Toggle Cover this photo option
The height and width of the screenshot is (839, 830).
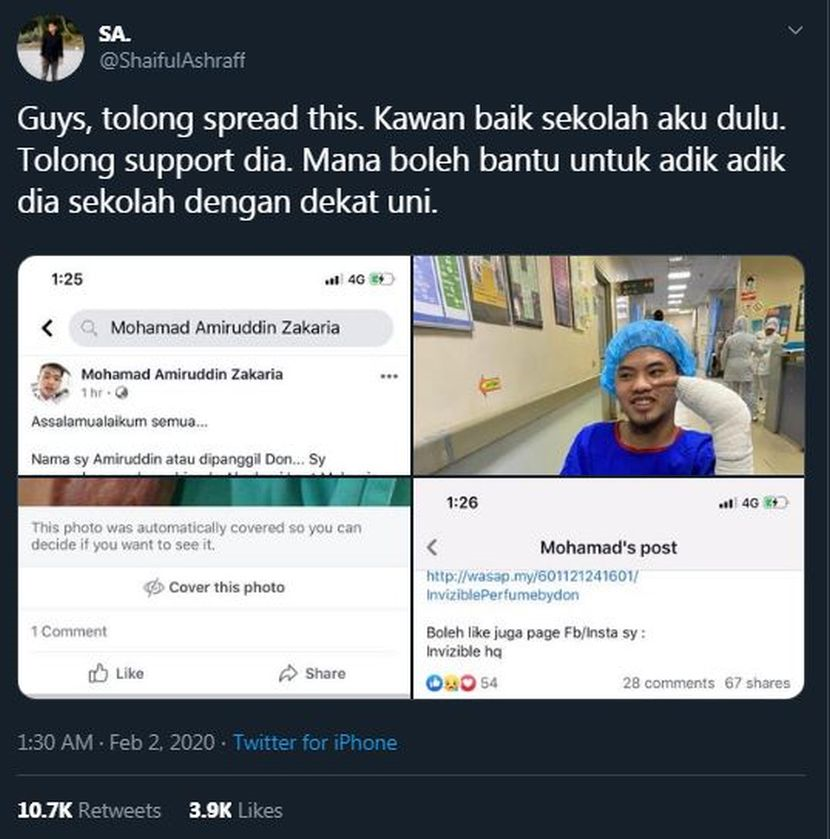click(x=214, y=587)
